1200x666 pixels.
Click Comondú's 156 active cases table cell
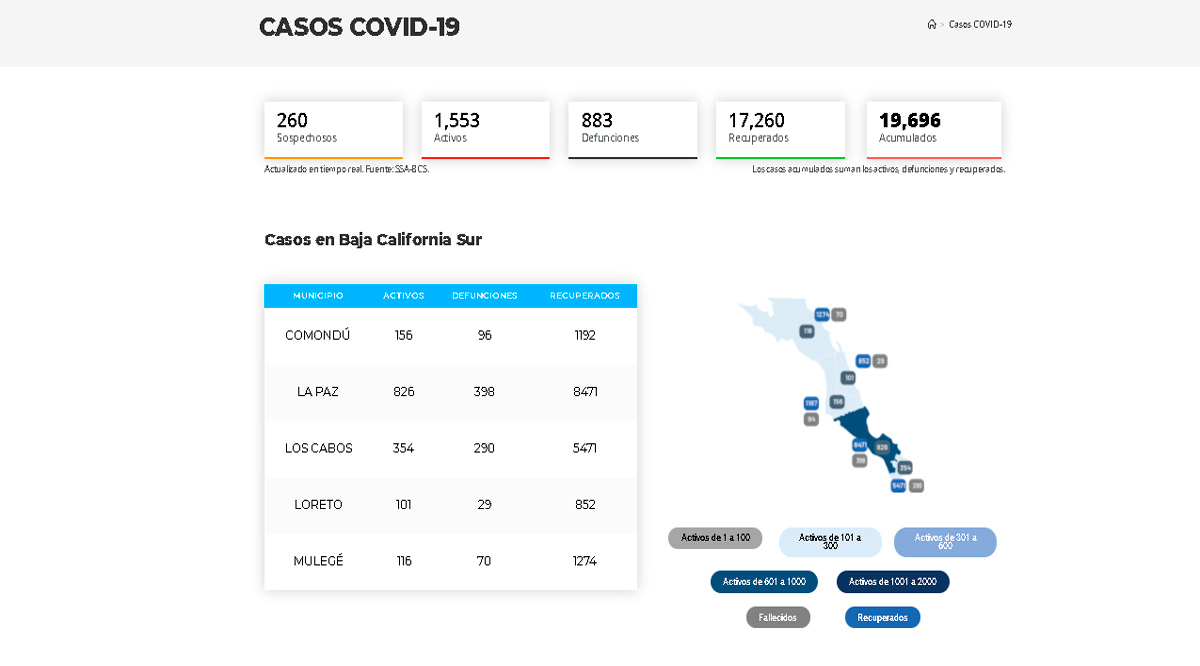coord(404,335)
